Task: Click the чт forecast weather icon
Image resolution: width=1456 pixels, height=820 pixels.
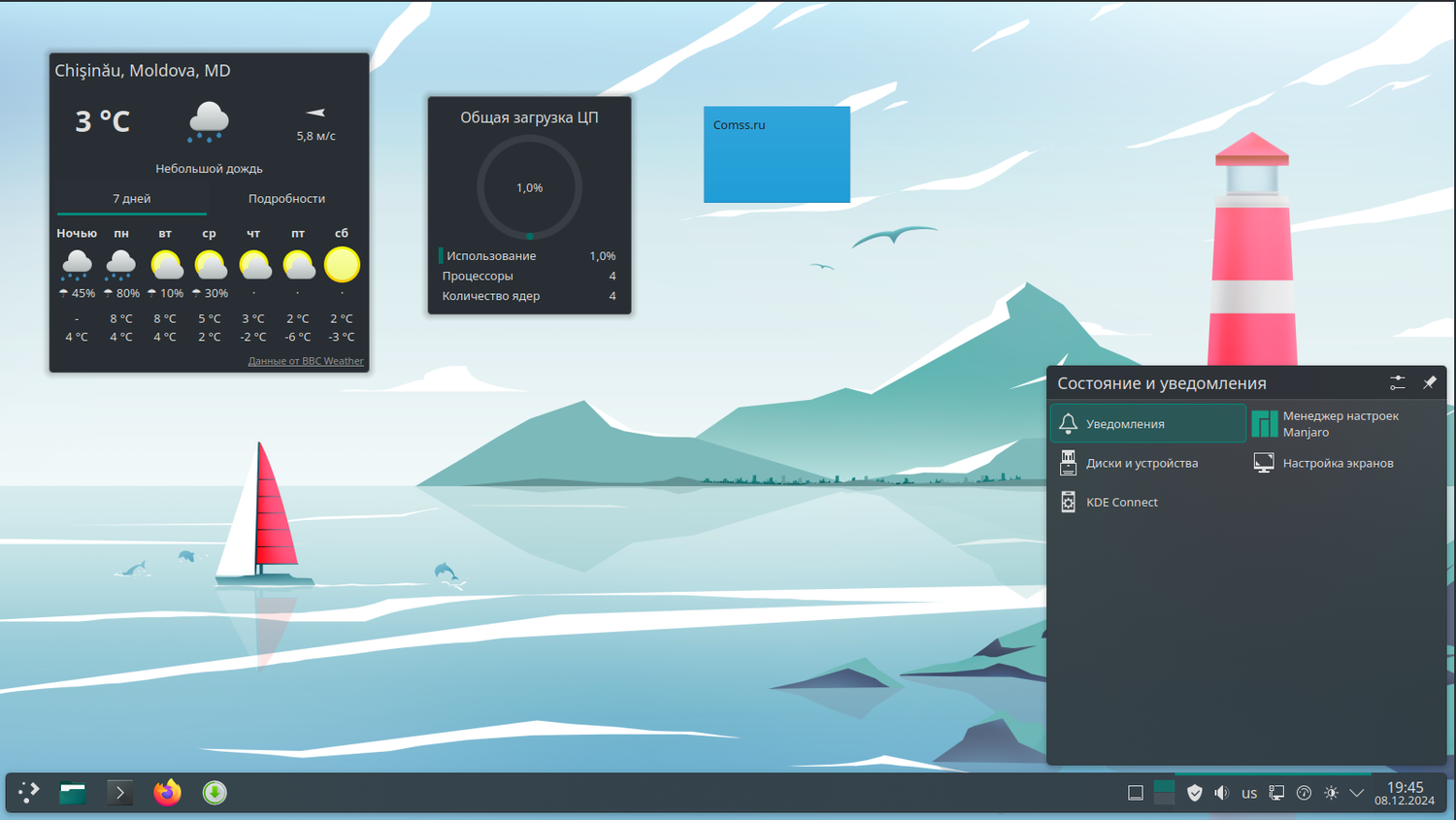Action: (x=254, y=264)
